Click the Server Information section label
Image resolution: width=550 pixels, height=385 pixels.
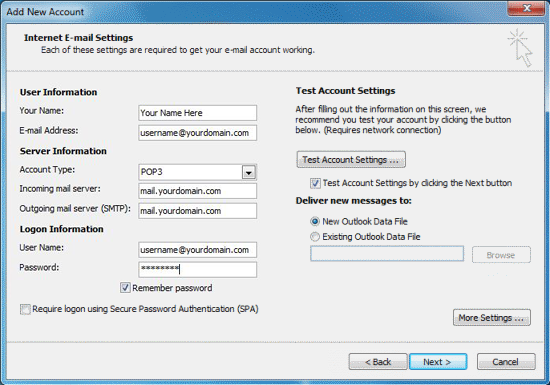(63, 151)
